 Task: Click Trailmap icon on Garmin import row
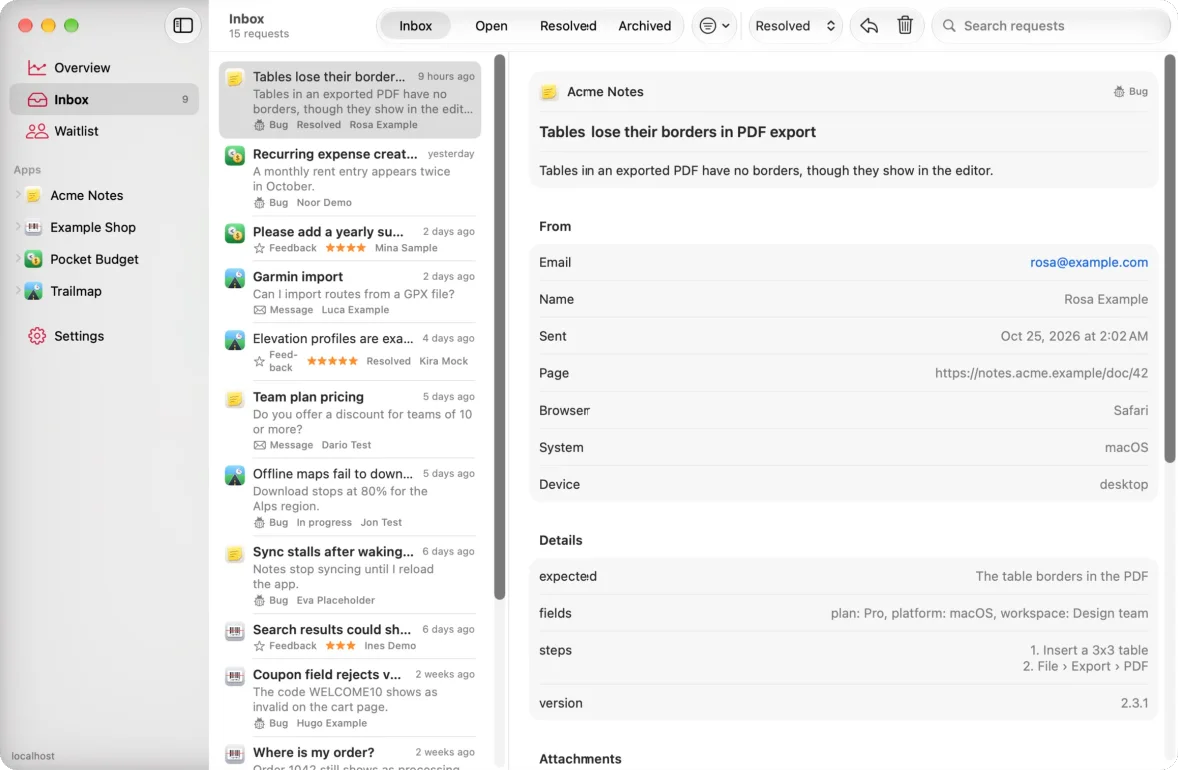(x=235, y=279)
